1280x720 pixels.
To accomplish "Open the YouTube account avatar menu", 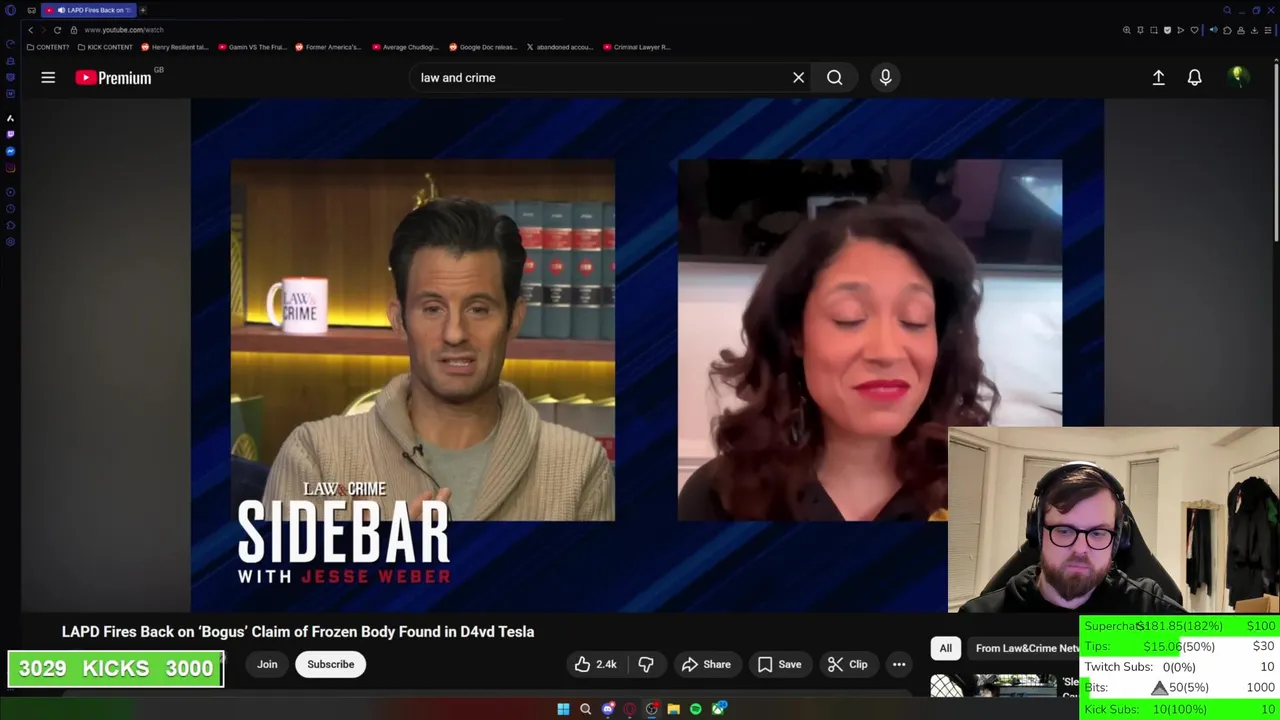I will click(1238, 77).
